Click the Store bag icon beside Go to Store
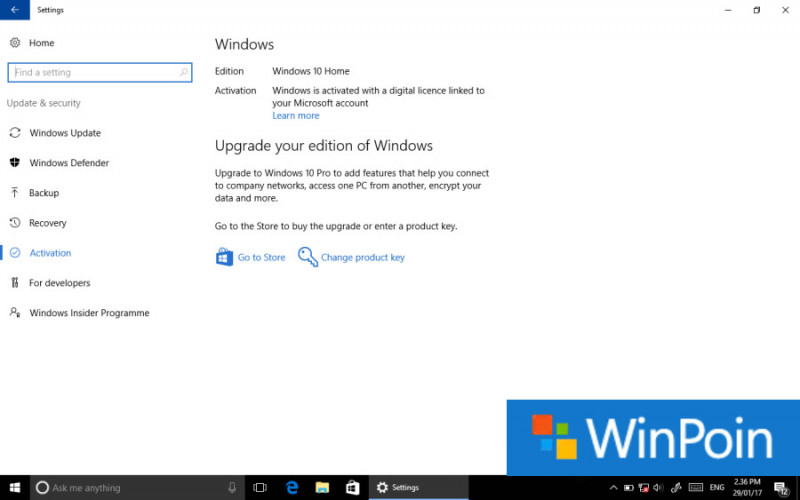 tap(224, 257)
